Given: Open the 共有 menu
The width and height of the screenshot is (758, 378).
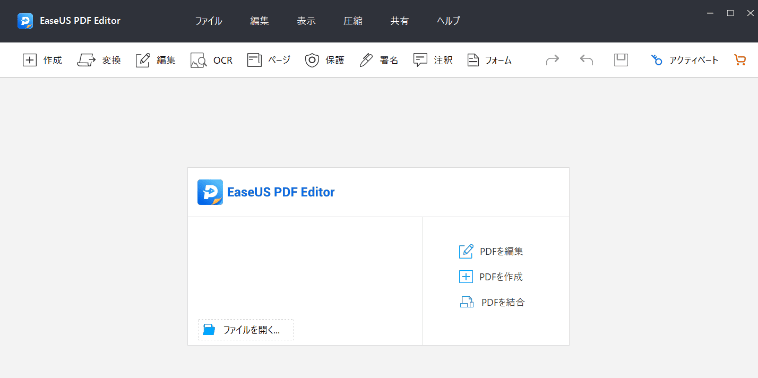Looking at the screenshot, I should pyautogui.click(x=400, y=21).
